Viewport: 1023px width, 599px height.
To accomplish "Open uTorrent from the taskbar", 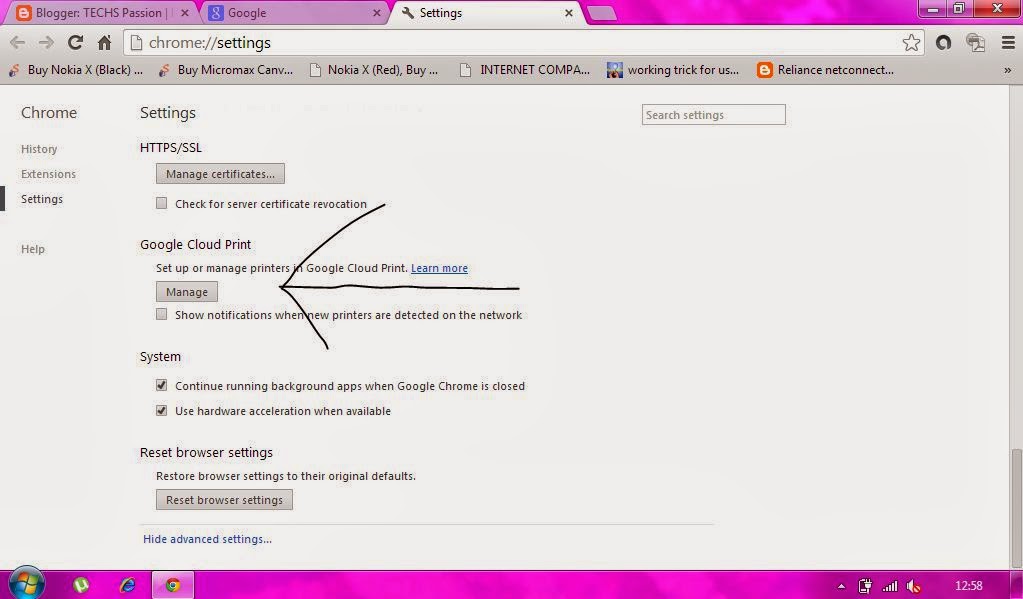I will (x=81, y=585).
